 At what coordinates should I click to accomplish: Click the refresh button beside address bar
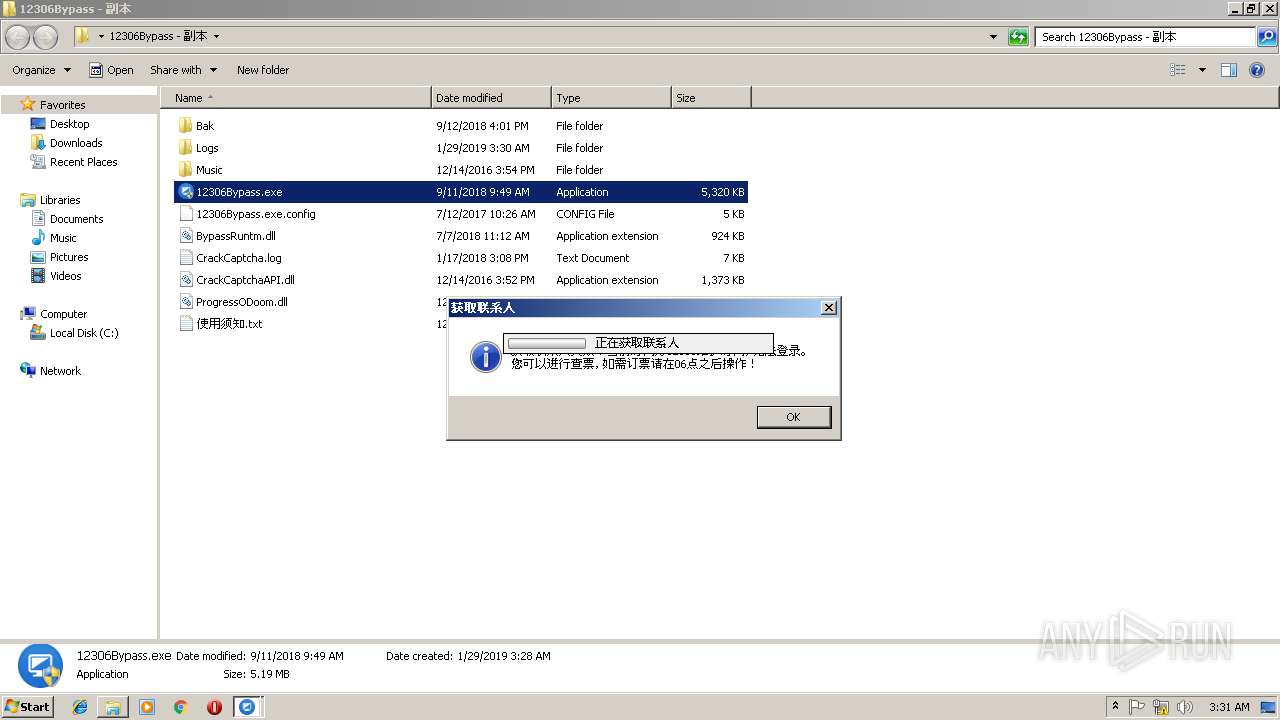[x=1018, y=37]
